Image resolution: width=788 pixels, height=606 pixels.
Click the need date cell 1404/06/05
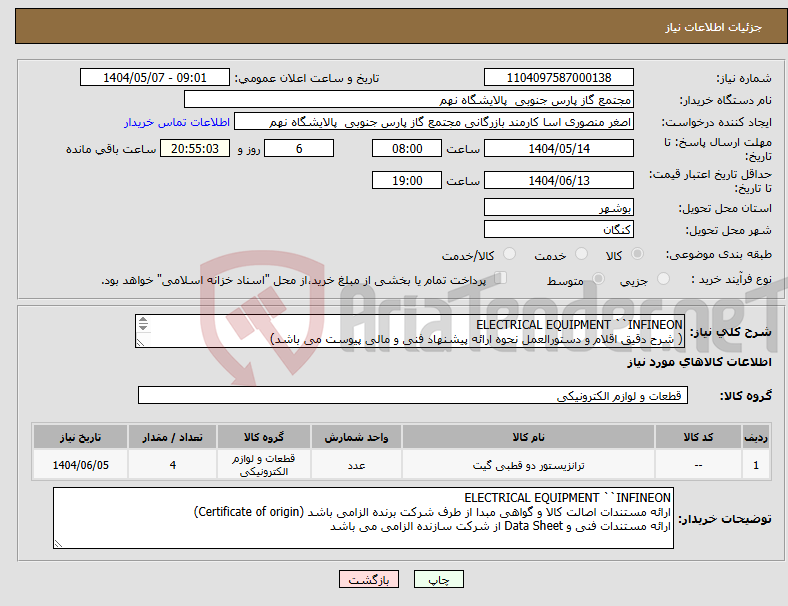(80, 465)
